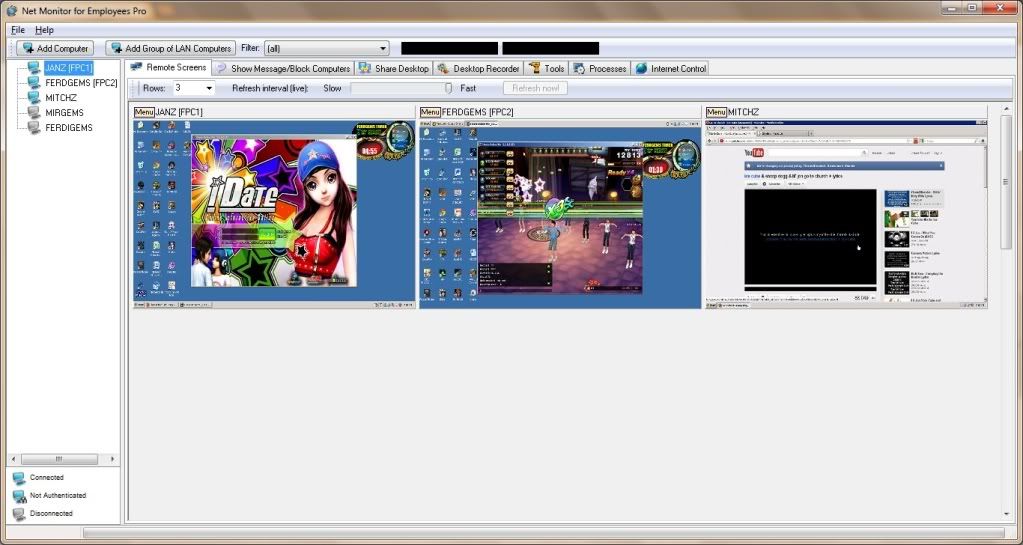
Task: Open Menu for JANZ [FPC1] screen
Action: point(144,112)
